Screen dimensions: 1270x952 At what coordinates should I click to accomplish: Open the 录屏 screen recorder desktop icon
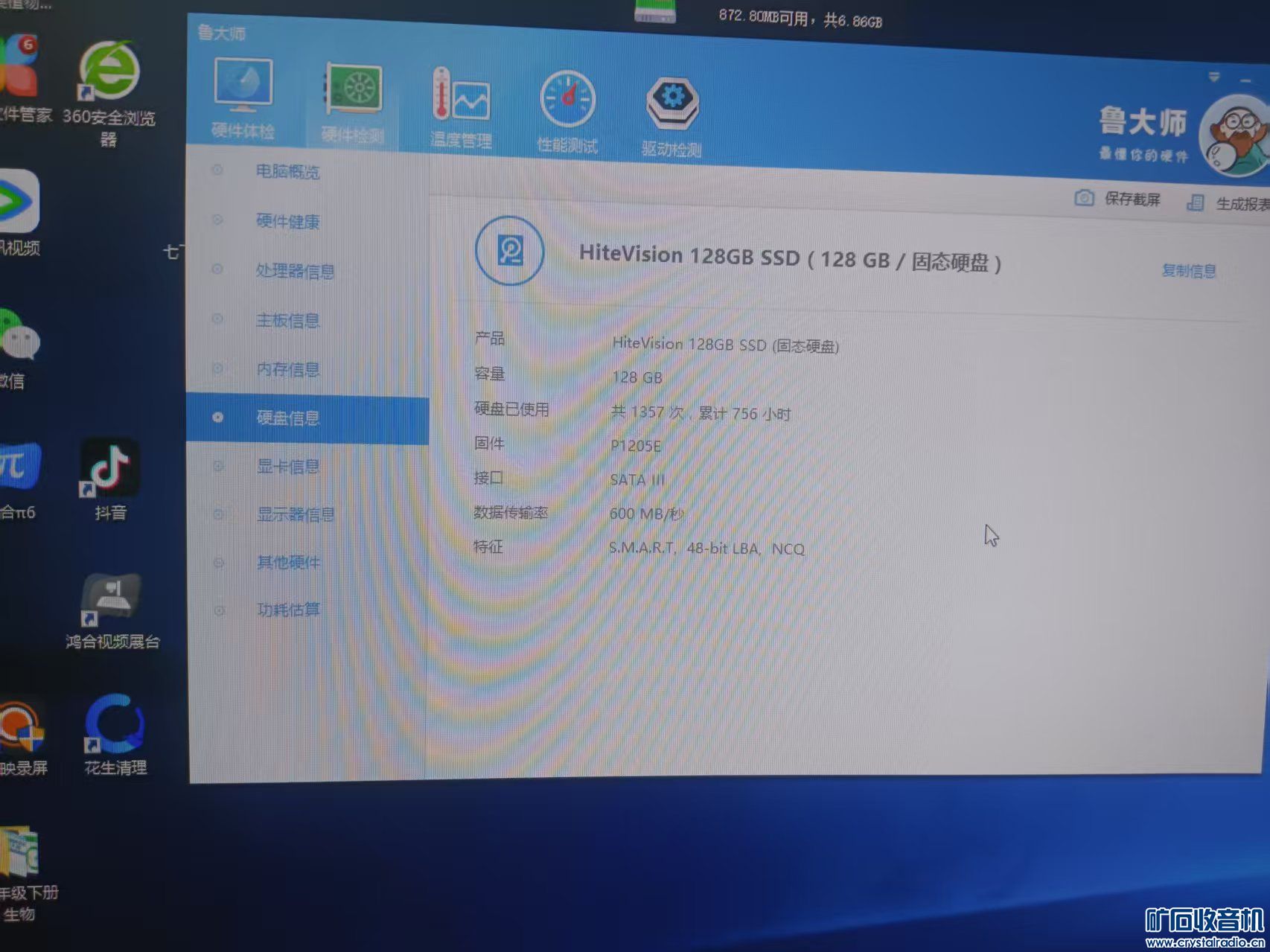click(x=22, y=738)
